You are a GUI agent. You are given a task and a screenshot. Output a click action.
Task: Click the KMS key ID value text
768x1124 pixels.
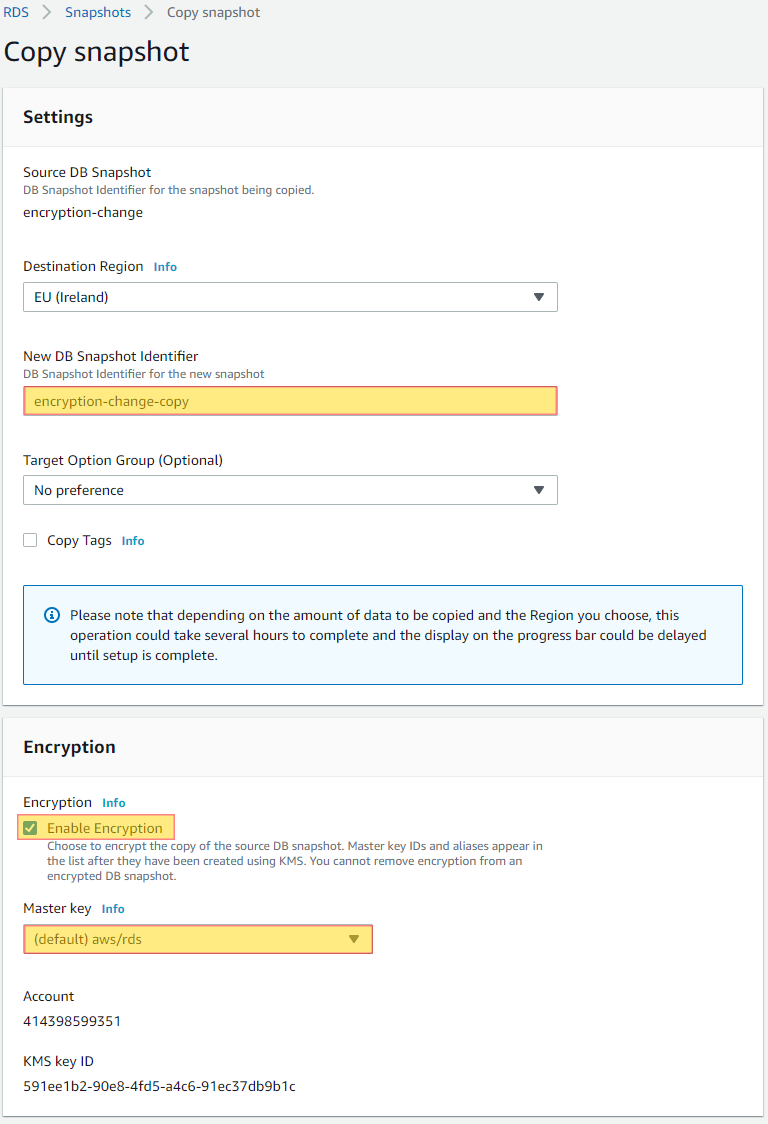(x=159, y=1086)
